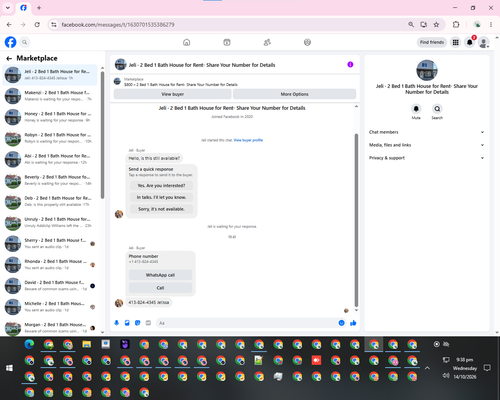500x400 pixels.
Task: Open Chrome three-dot menu
Action: (x=491, y=24)
